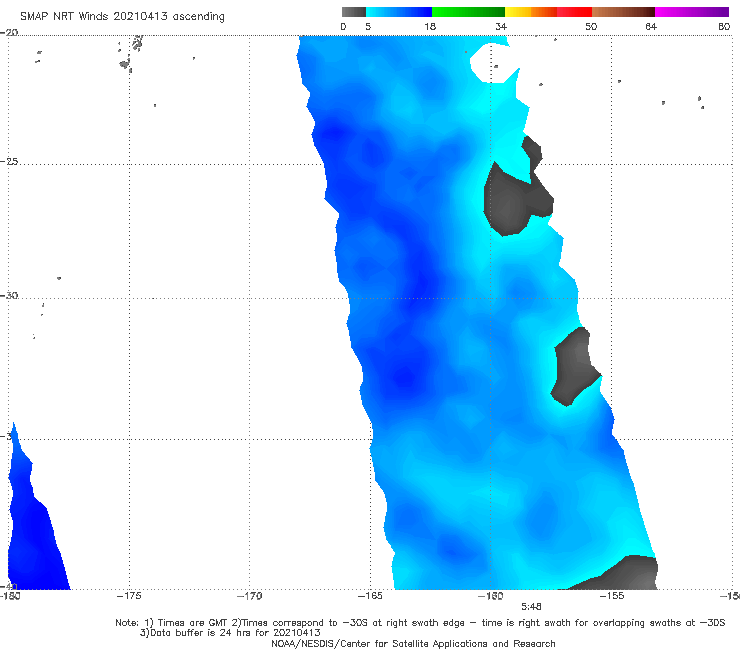Click the longitude label "-160"

tap(491, 596)
